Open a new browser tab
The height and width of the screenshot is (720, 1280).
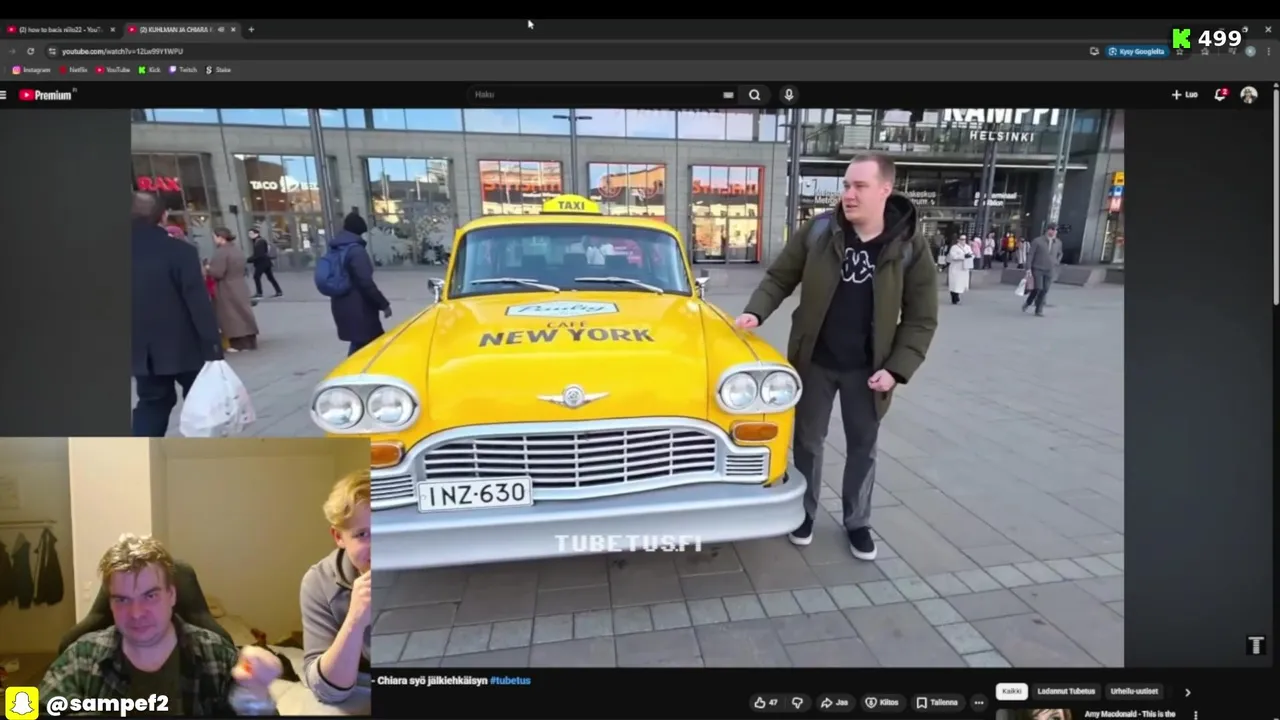pyautogui.click(x=251, y=30)
